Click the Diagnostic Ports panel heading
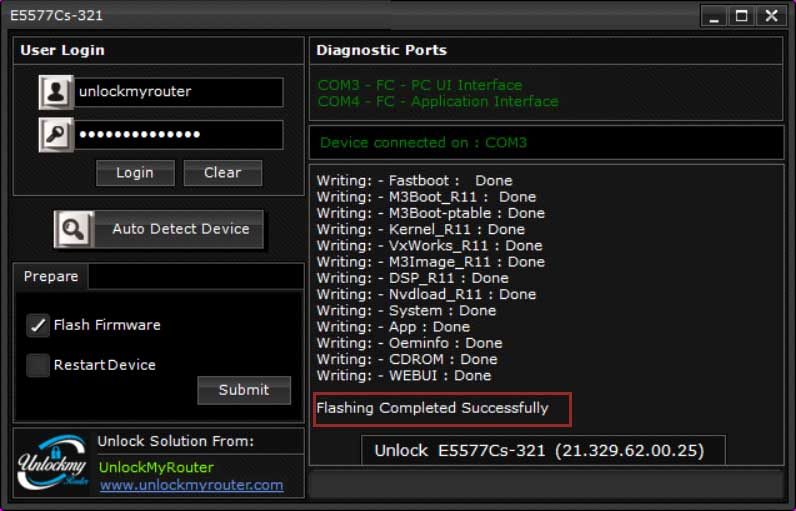 pyautogui.click(x=381, y=50)
